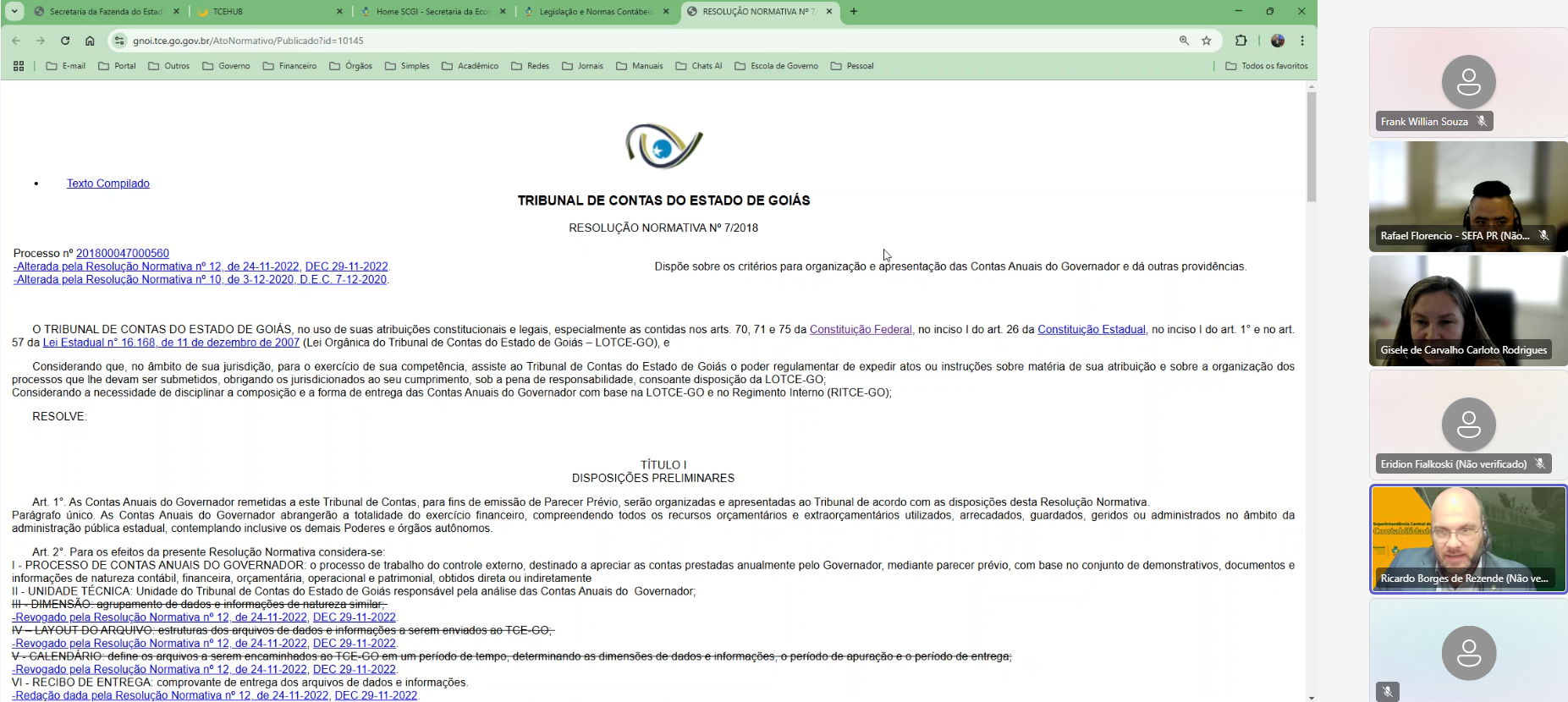Viewport: 1568px width, 702px height.
Task: Click the unnamed bottom participant's muted mic icon
Action: pyautogui.click(x=1387, y=692)
